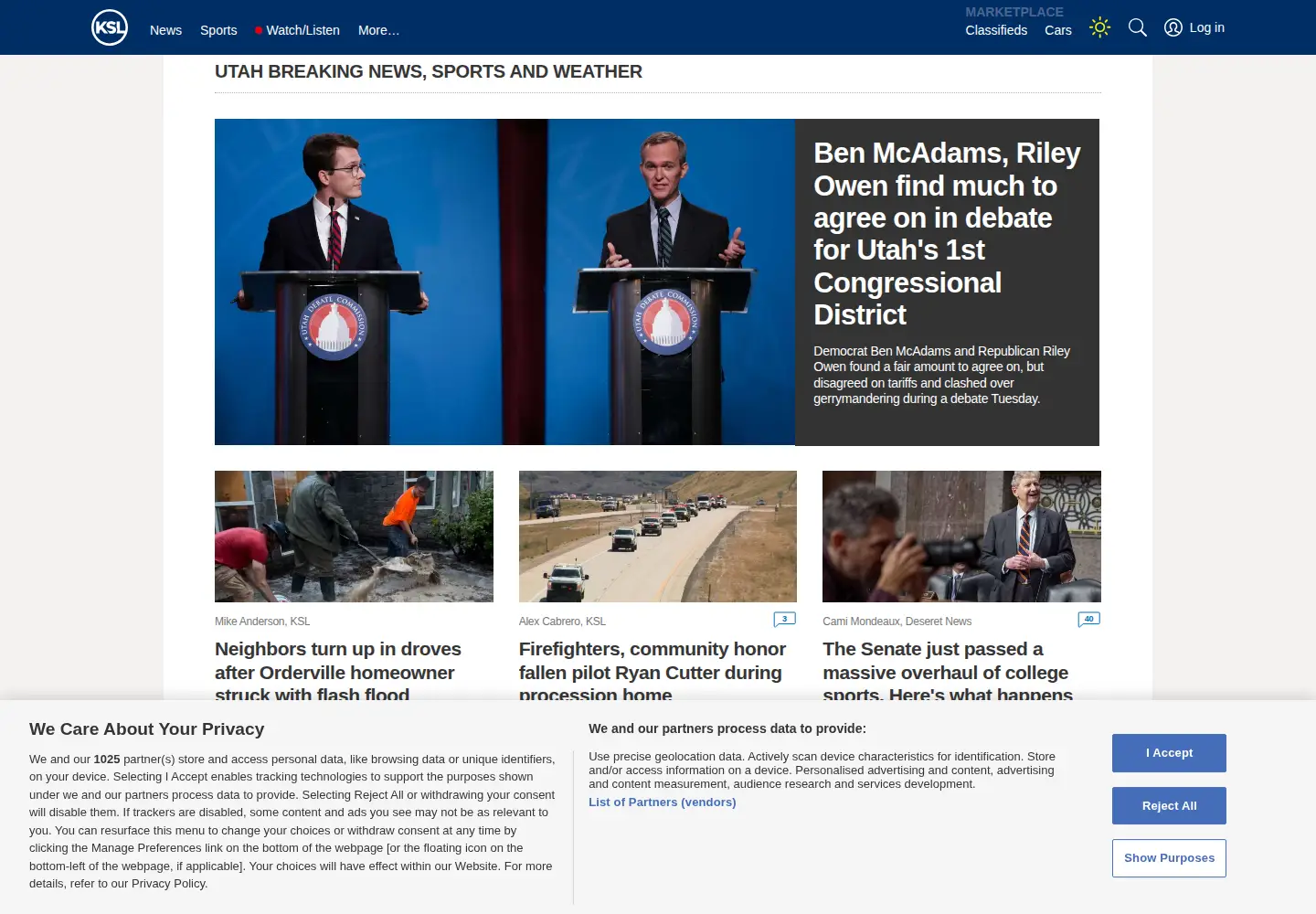This screenshot has height=914, width=1316.
Task: Open the firefighter procession road photo
Action: pyautogui.click(x=658, y=537)
